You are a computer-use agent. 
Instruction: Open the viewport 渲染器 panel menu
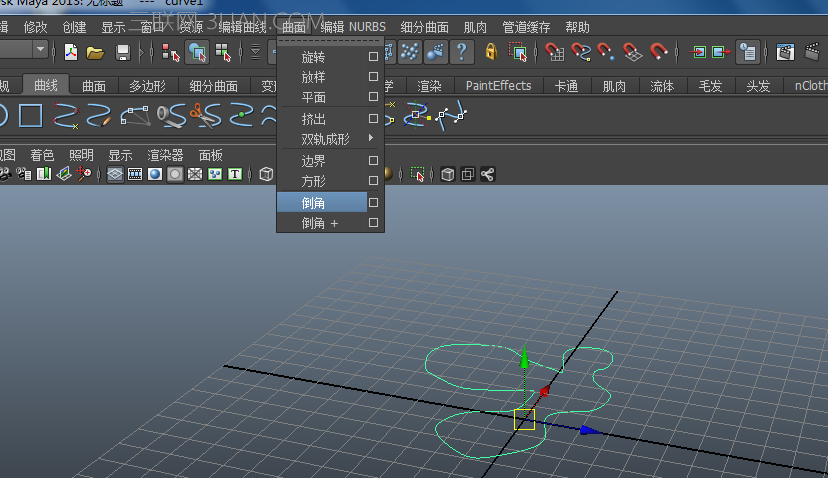point(165,155)
